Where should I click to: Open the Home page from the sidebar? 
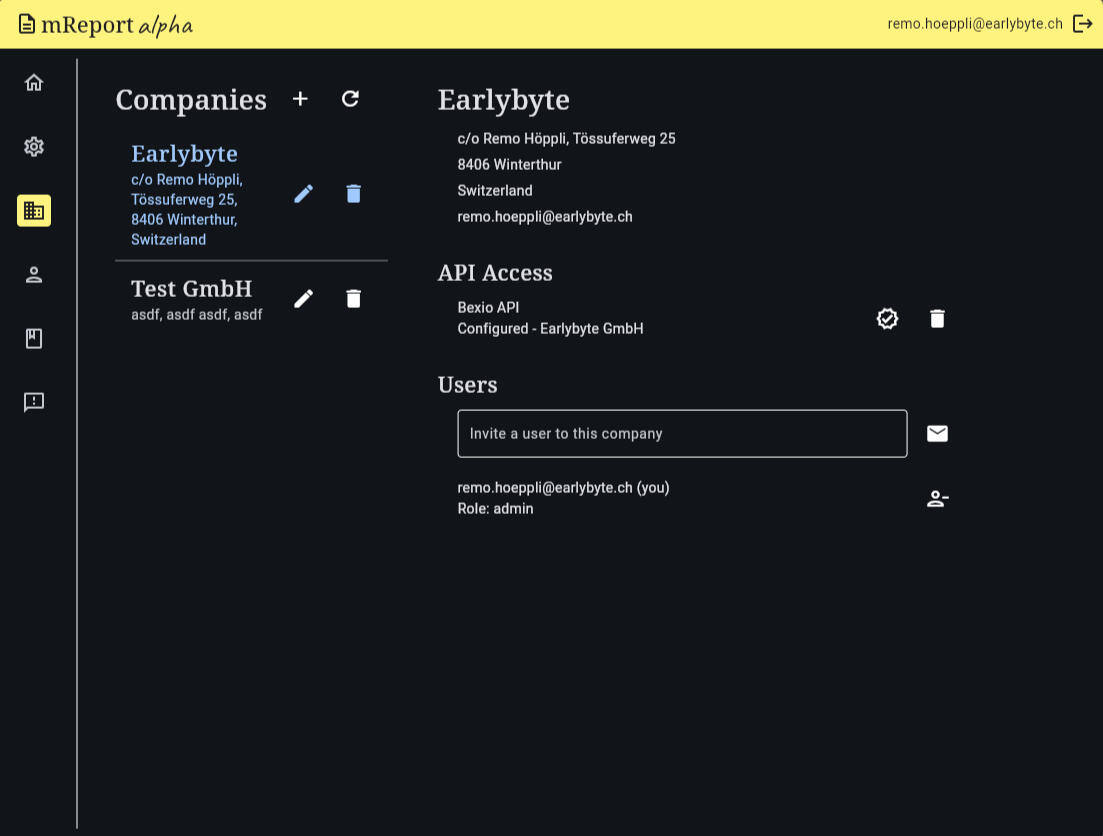(x=34, y=82)
